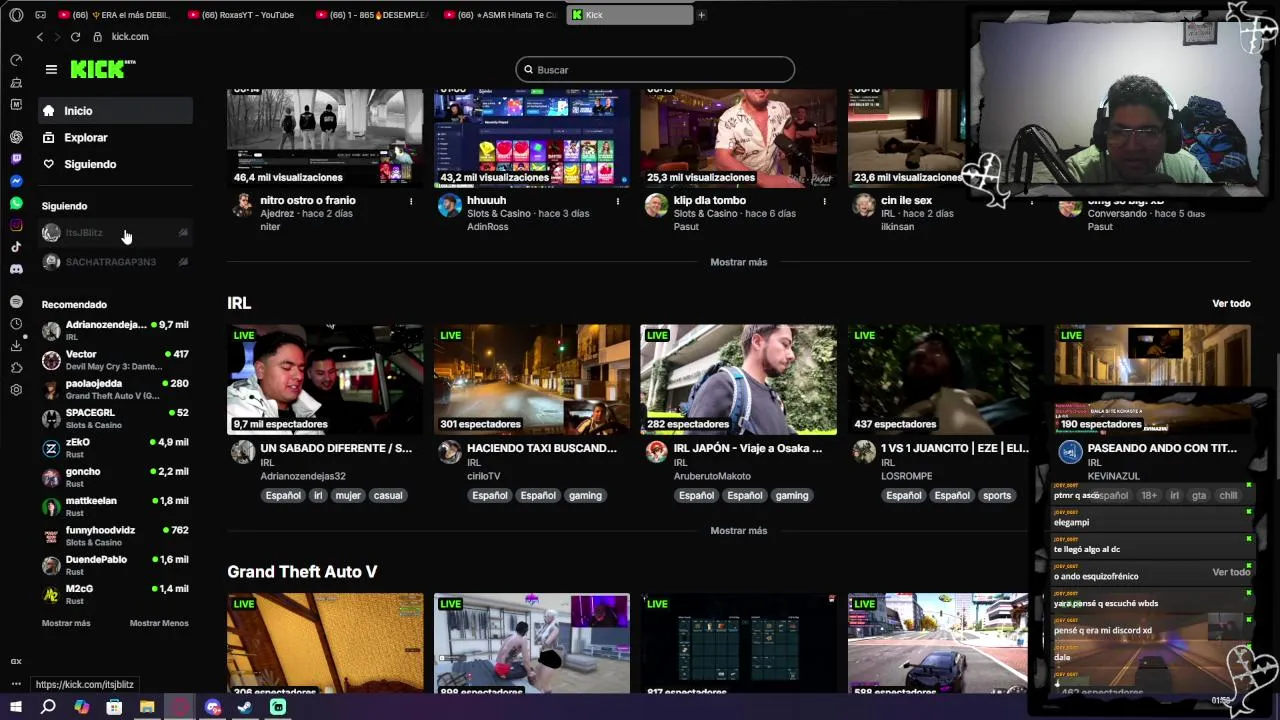
Task: Open Explorar in Kick sidebar
Action: 116,138
